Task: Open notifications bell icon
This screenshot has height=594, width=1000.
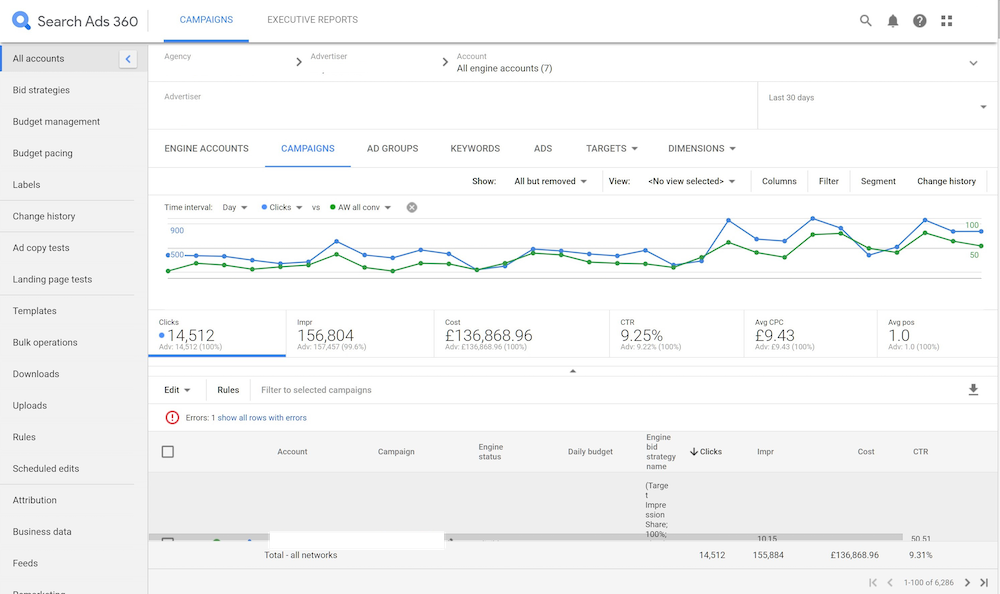Action: coord(893,21)
